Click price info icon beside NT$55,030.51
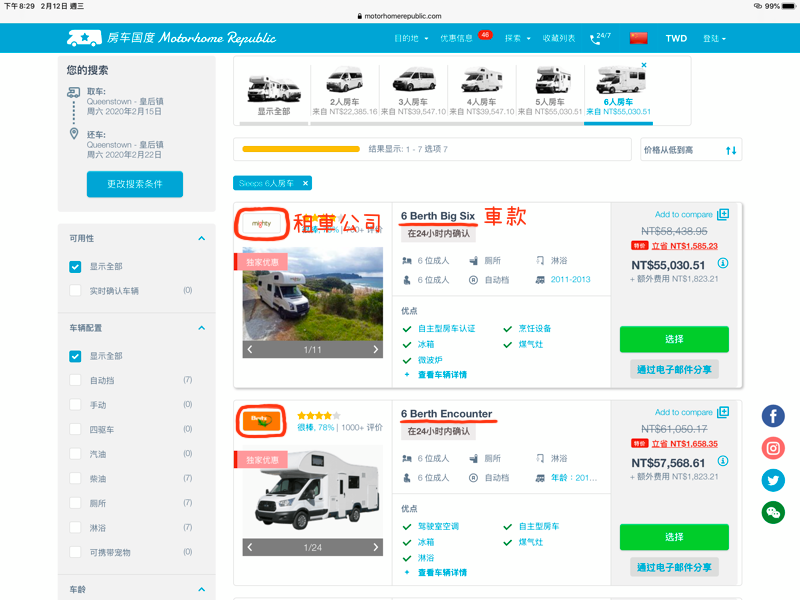 click(x=723, y=264)
